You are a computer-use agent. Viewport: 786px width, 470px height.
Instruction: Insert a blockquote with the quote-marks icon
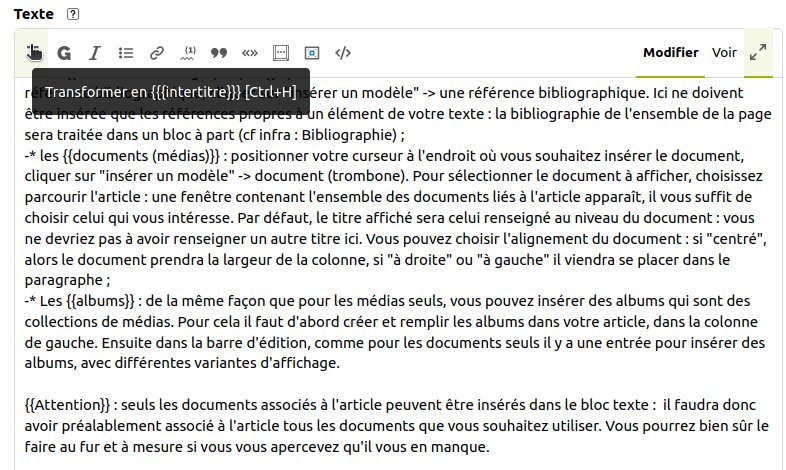(x=219, y=53)
